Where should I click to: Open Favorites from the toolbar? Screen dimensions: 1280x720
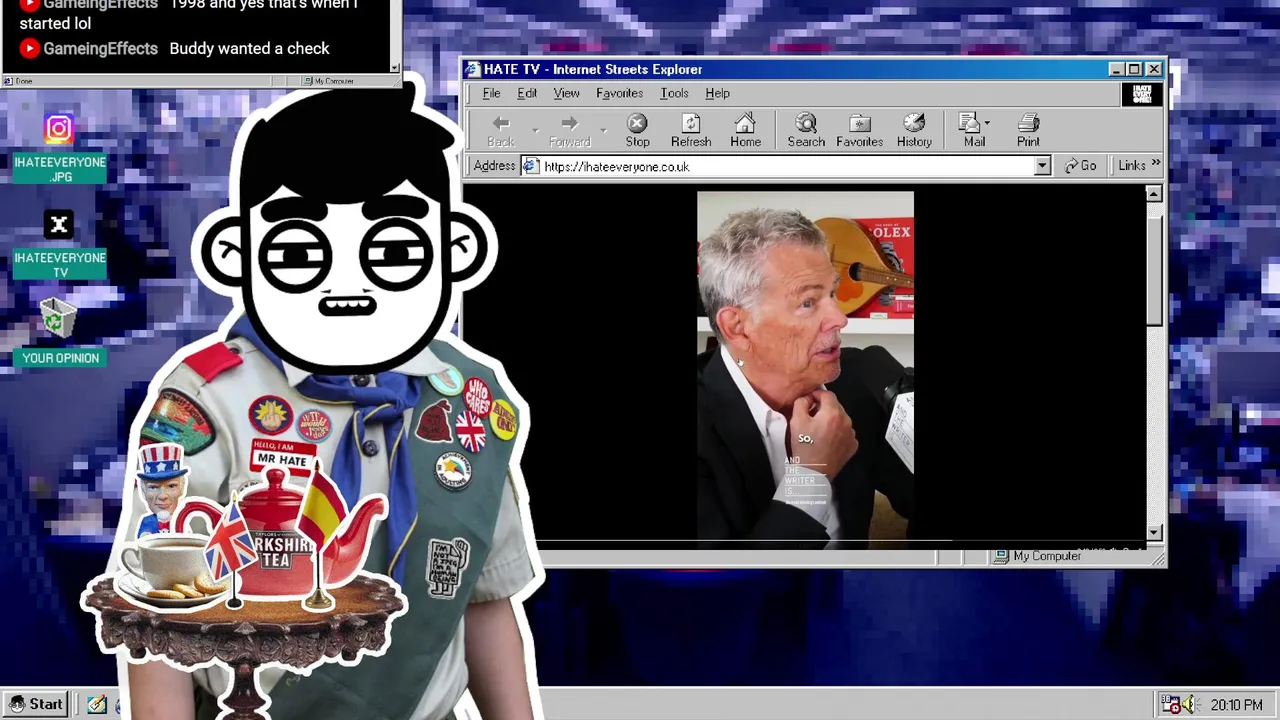coord(860,131)
